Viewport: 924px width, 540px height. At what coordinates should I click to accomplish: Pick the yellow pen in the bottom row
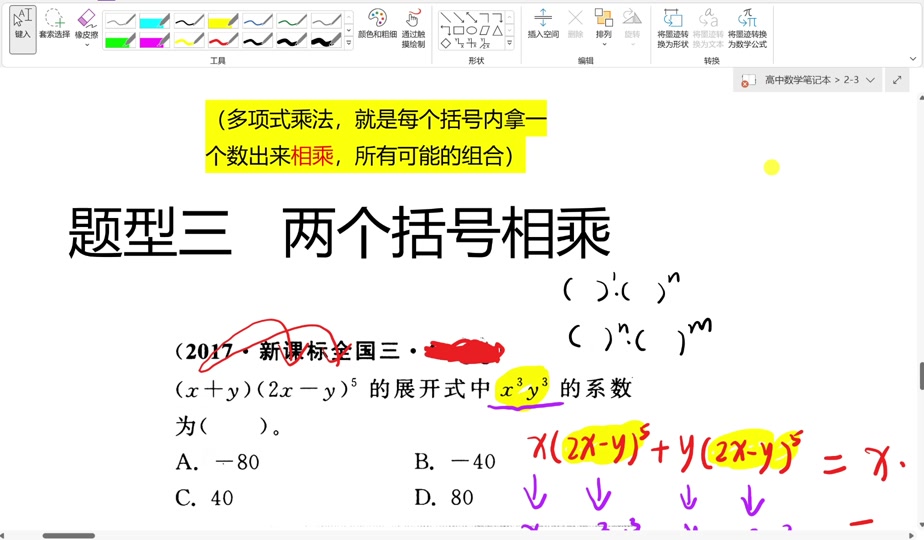[189, 41]
